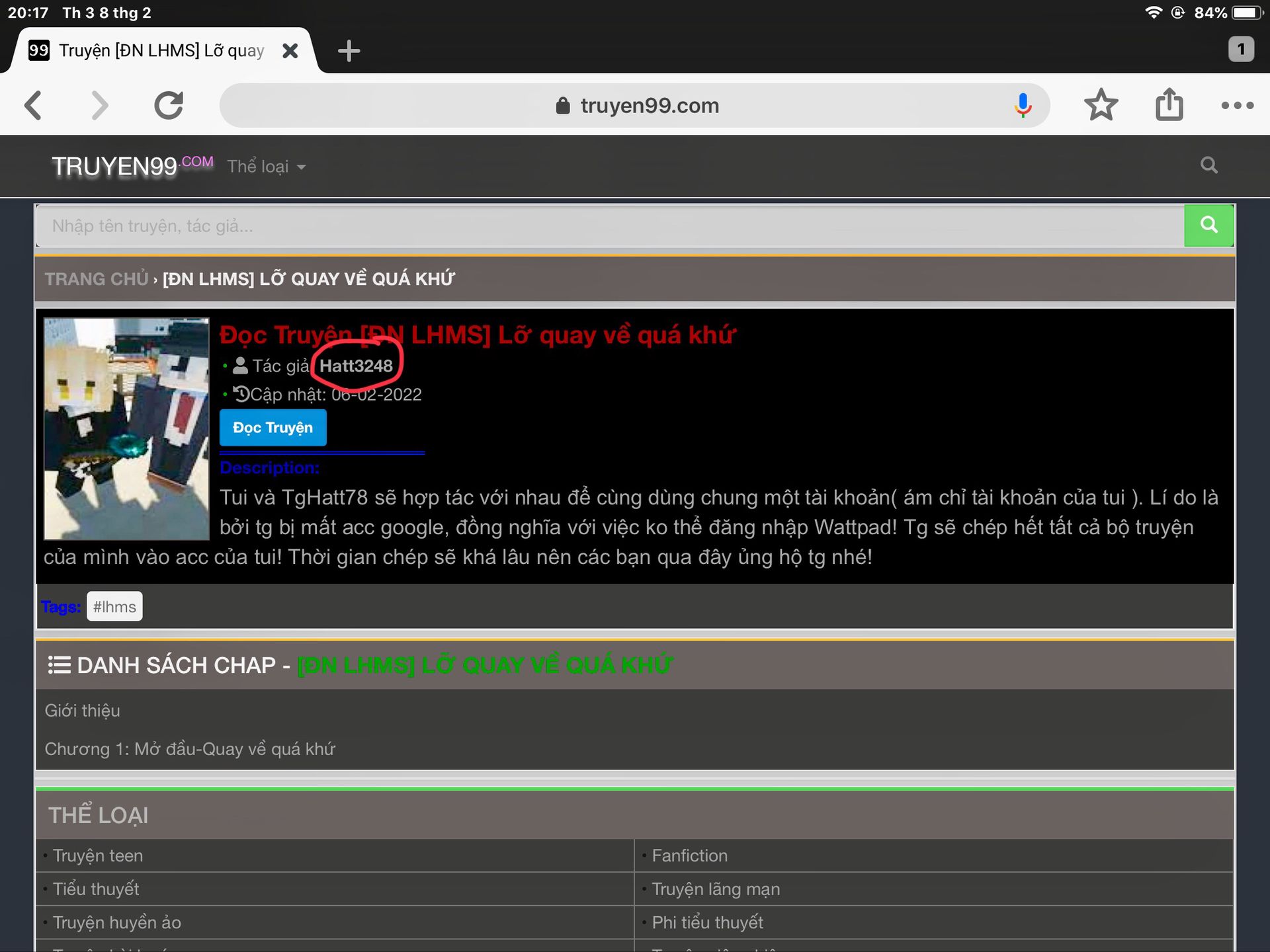Open the browser three-dots menu

pyautogui.click(x=1237, y=106)
